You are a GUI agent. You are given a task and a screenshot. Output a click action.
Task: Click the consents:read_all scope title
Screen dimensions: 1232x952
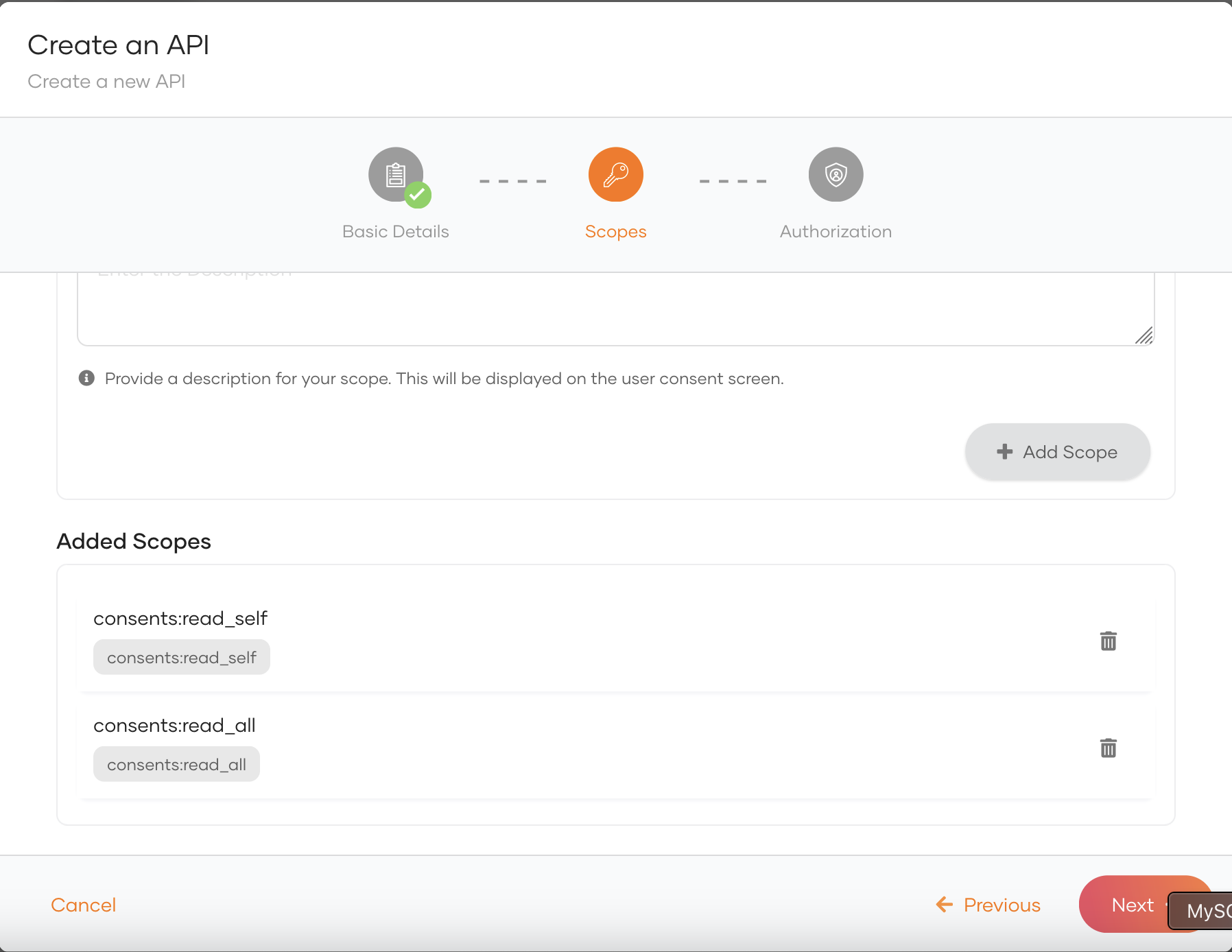coord(174,725)
